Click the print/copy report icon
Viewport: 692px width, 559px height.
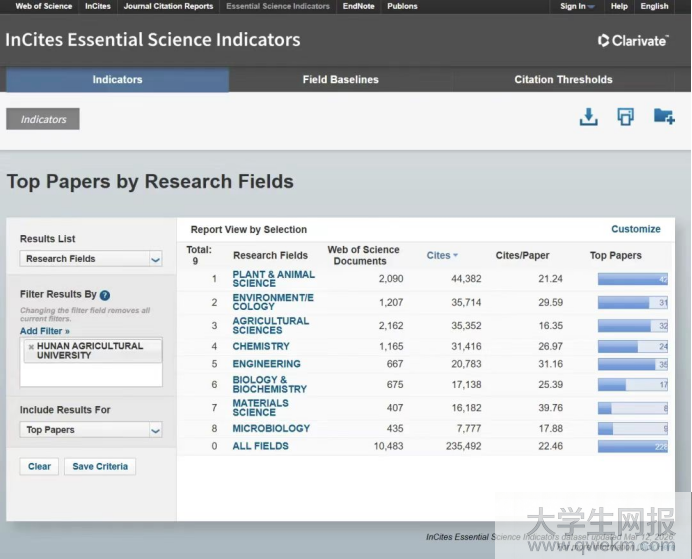[626, 117]
